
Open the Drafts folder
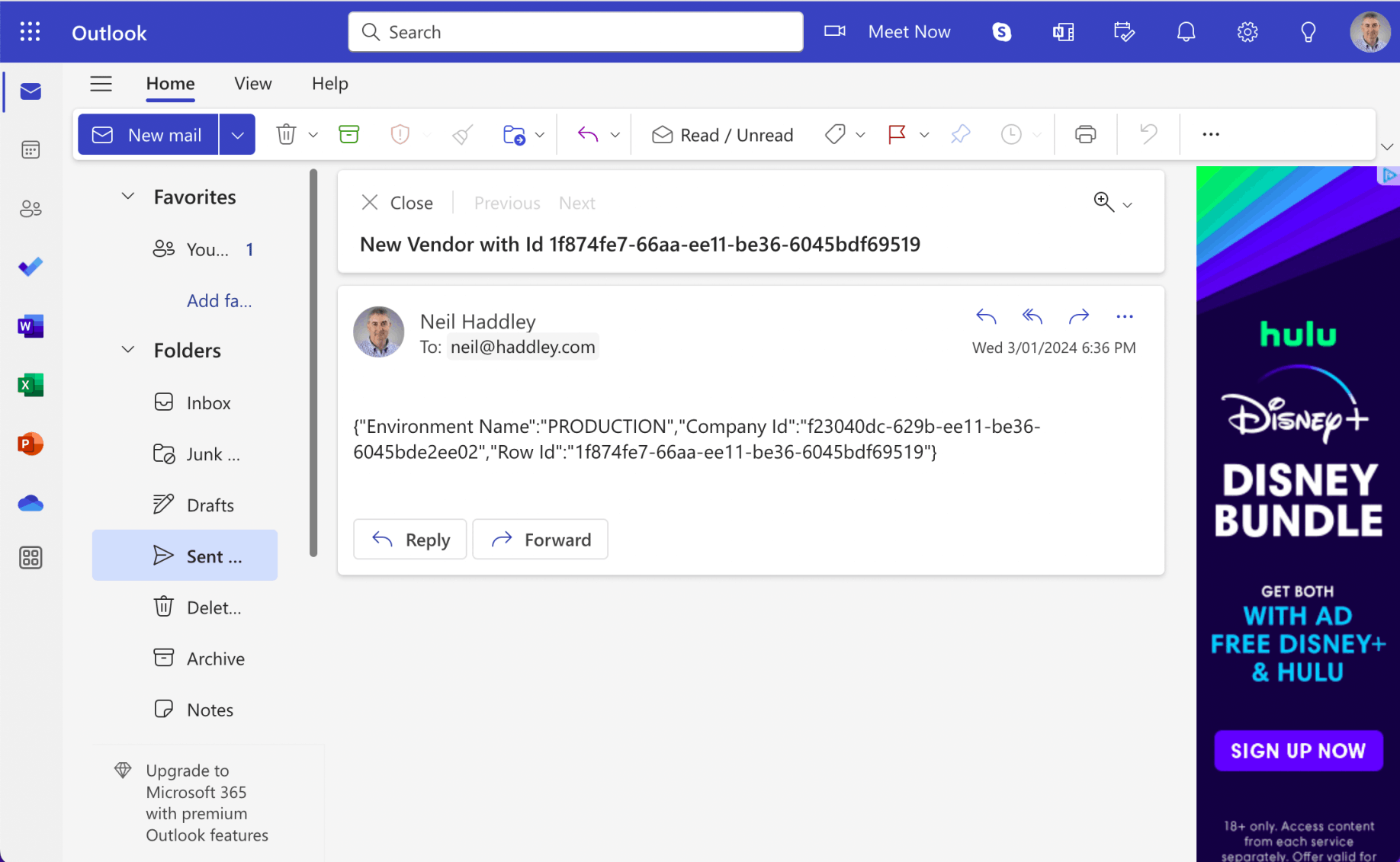185,505
